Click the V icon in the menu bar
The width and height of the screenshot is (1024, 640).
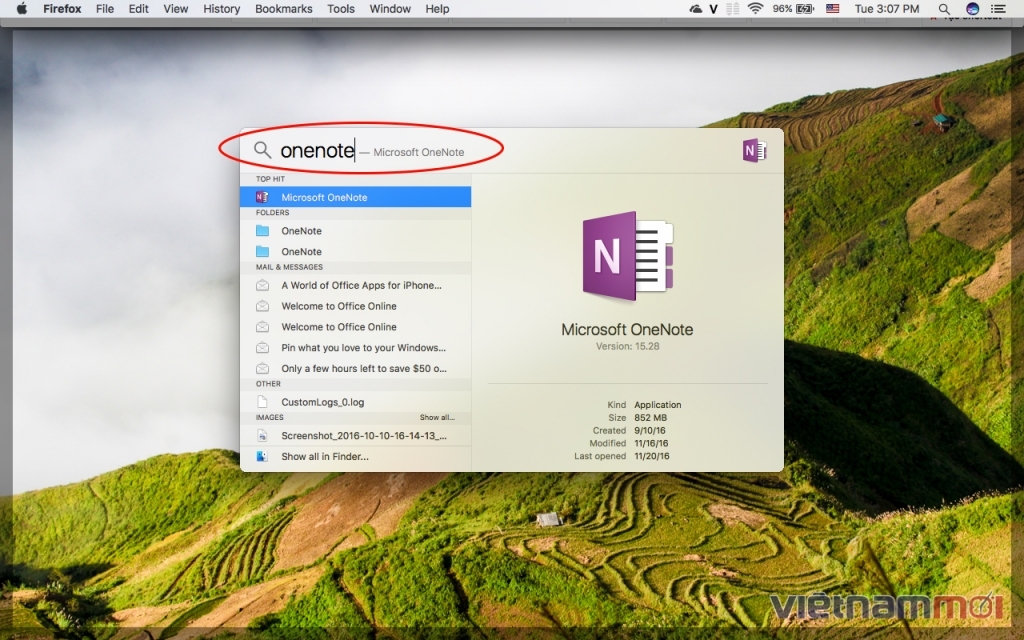[713, 9]
